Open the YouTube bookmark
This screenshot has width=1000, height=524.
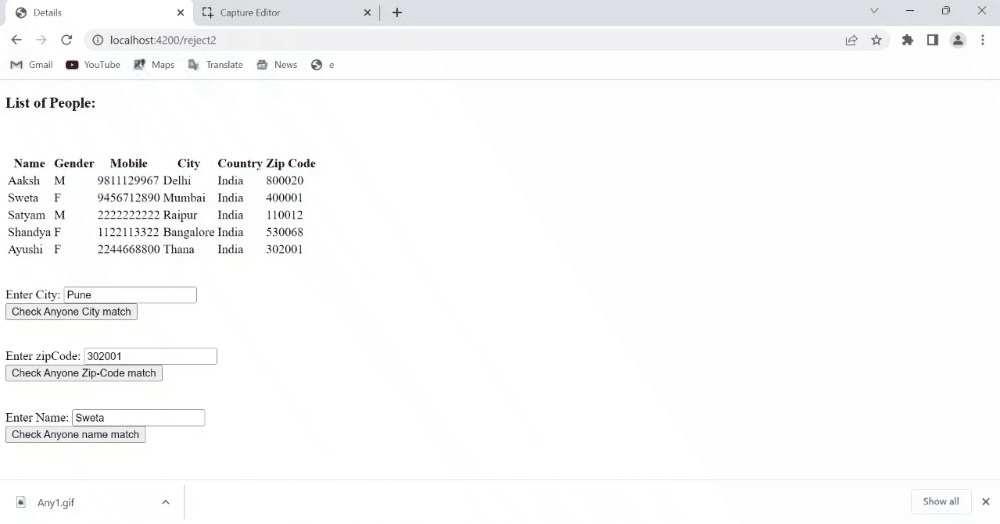(93, 64)
